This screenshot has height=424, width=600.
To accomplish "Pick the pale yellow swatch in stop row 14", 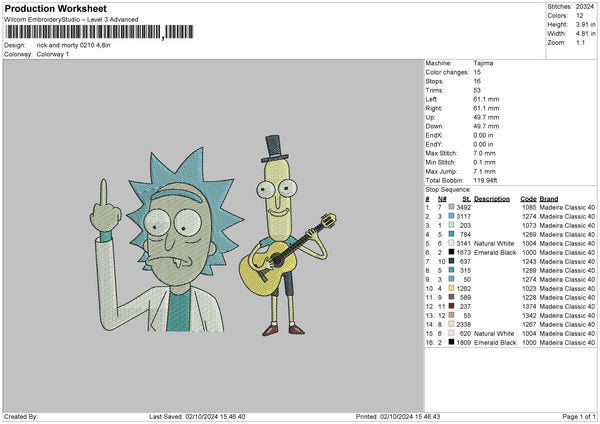I will point(451,325).
